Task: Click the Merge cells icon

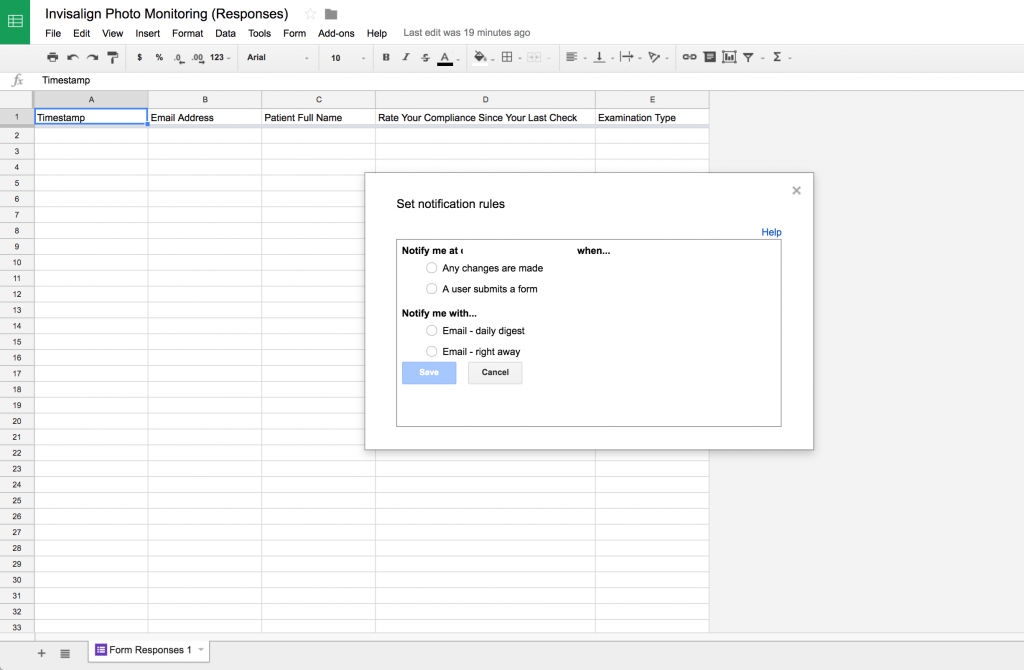Action: click(x=534, y=57)
